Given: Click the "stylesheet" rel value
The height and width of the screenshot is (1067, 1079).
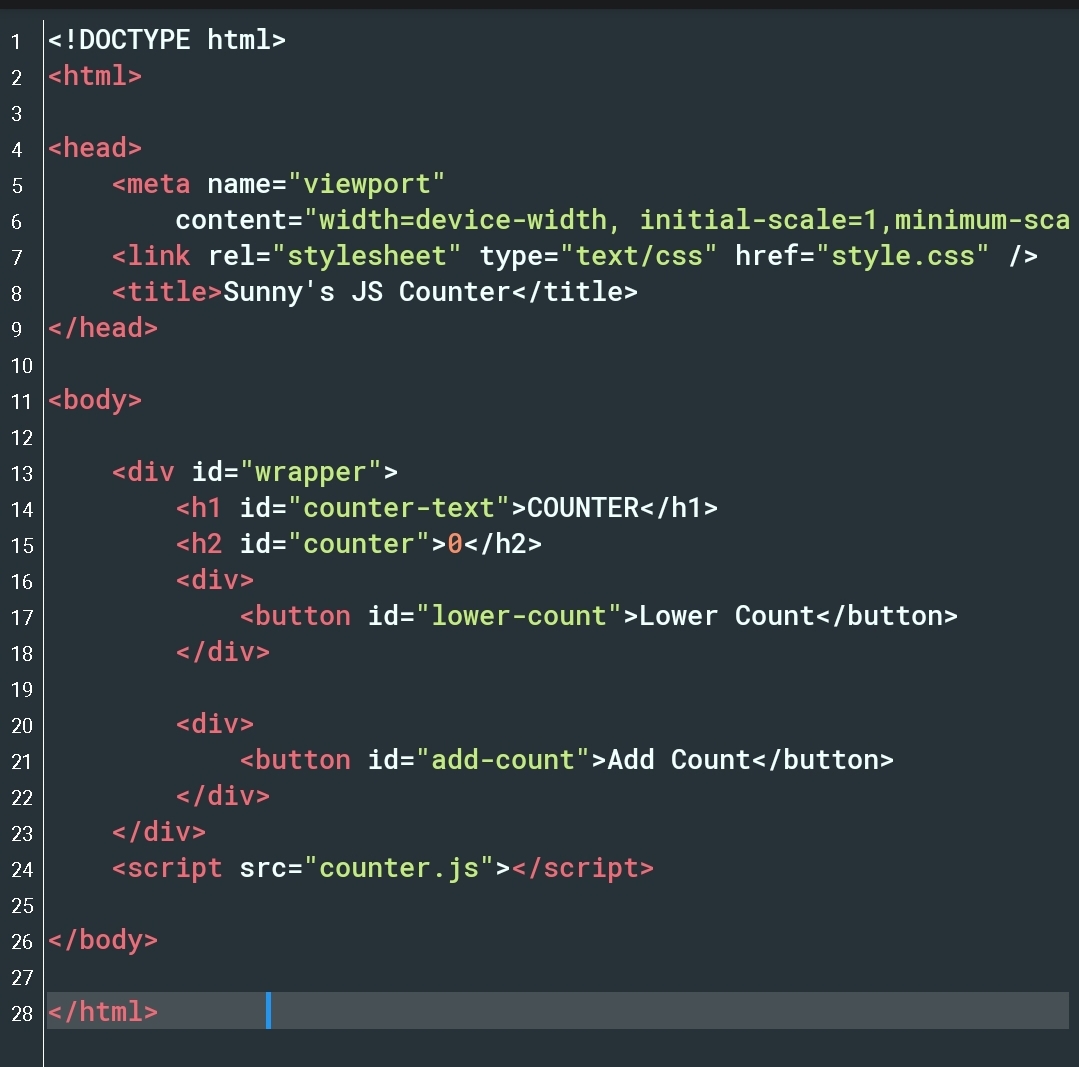Looking at the screenshot, I should click(366, 256).
